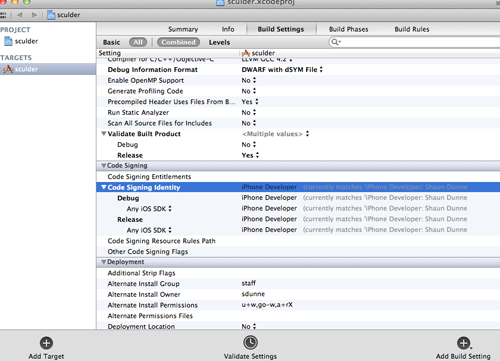500x361 pixels.
Task: Select Code Signing Entitlements row
Action: (x=298, y=177)
